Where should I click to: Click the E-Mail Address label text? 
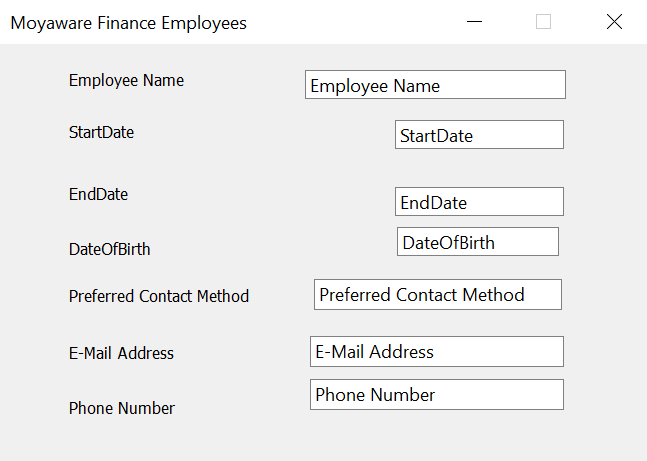[x=121, y=353]
